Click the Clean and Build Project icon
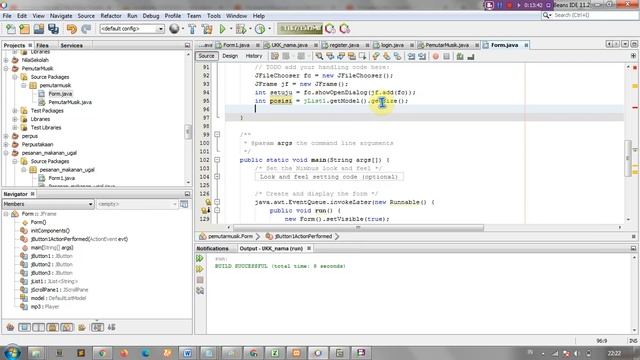Viewport: 640px width, 360px height. tap(207, 29)
